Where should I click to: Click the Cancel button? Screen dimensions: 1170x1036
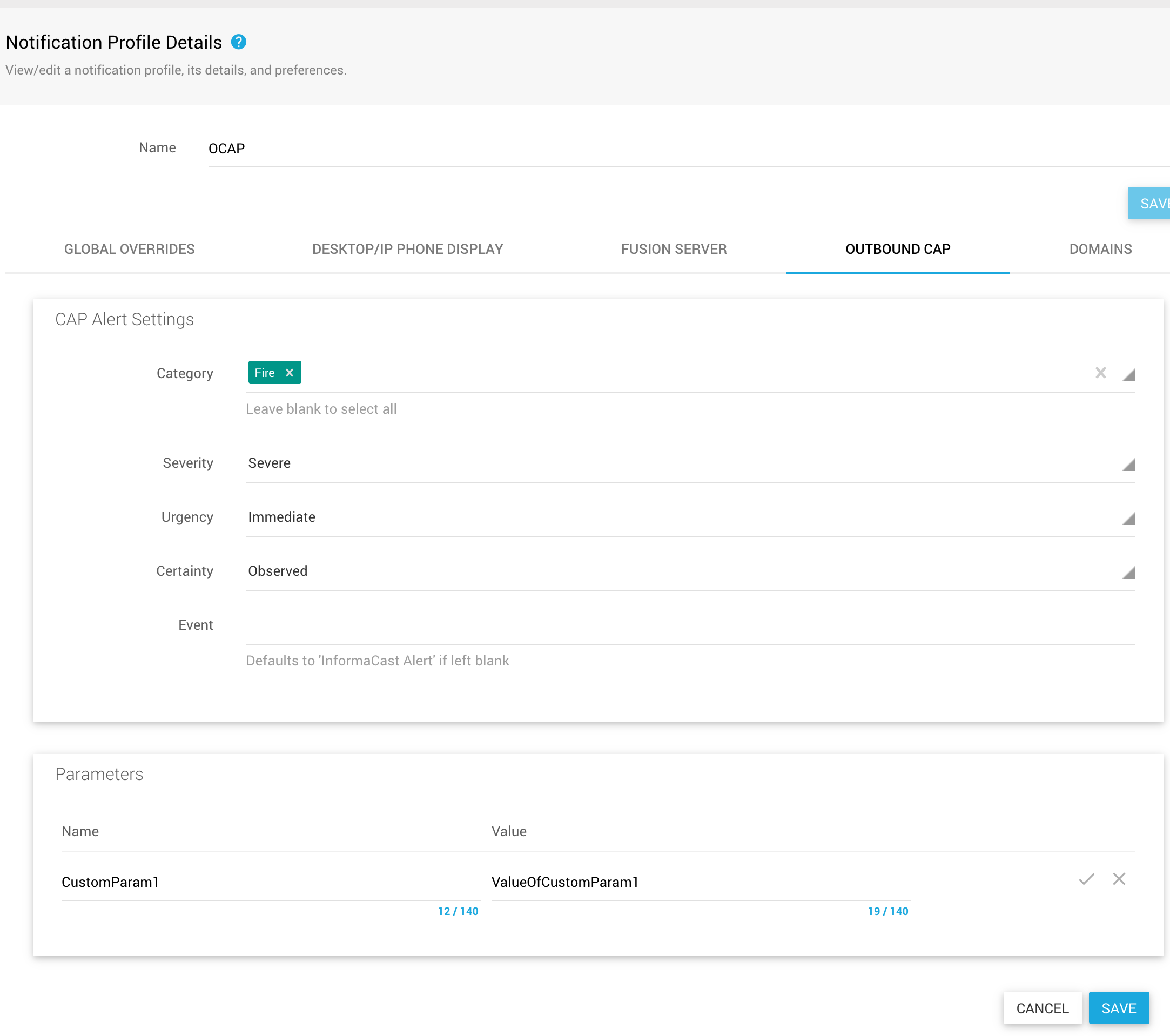point(1043,1008)
